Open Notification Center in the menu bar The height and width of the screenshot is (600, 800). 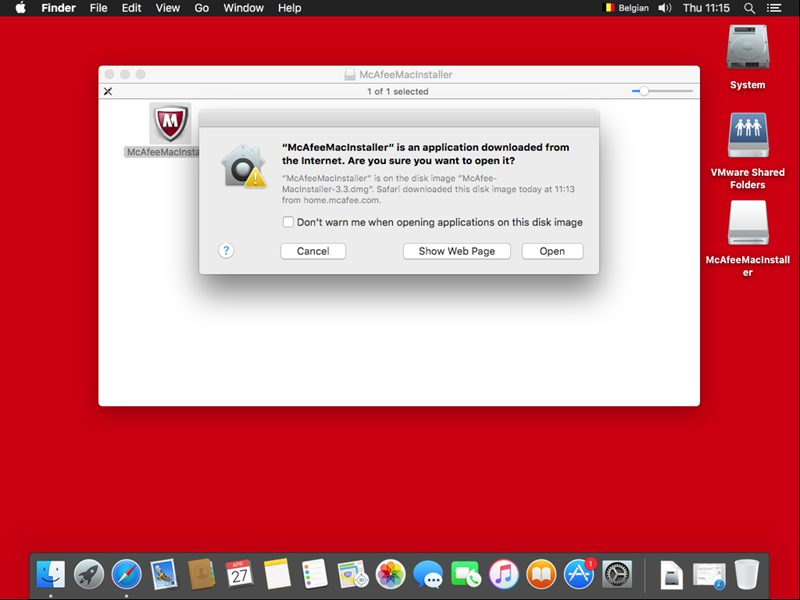774,8
